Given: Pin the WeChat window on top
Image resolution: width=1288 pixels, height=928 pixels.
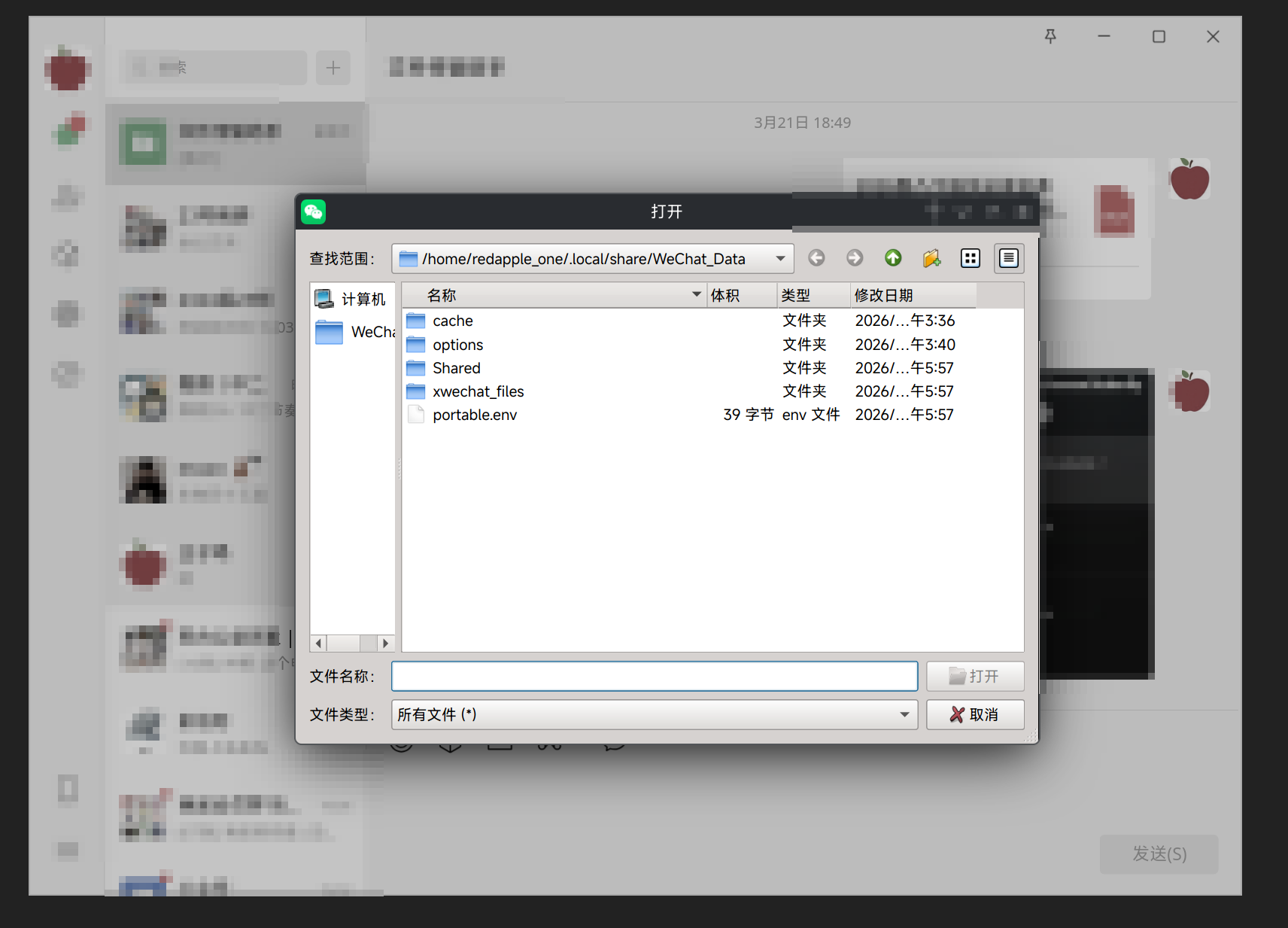Looking at the screenshot, I should [1050, 36].
